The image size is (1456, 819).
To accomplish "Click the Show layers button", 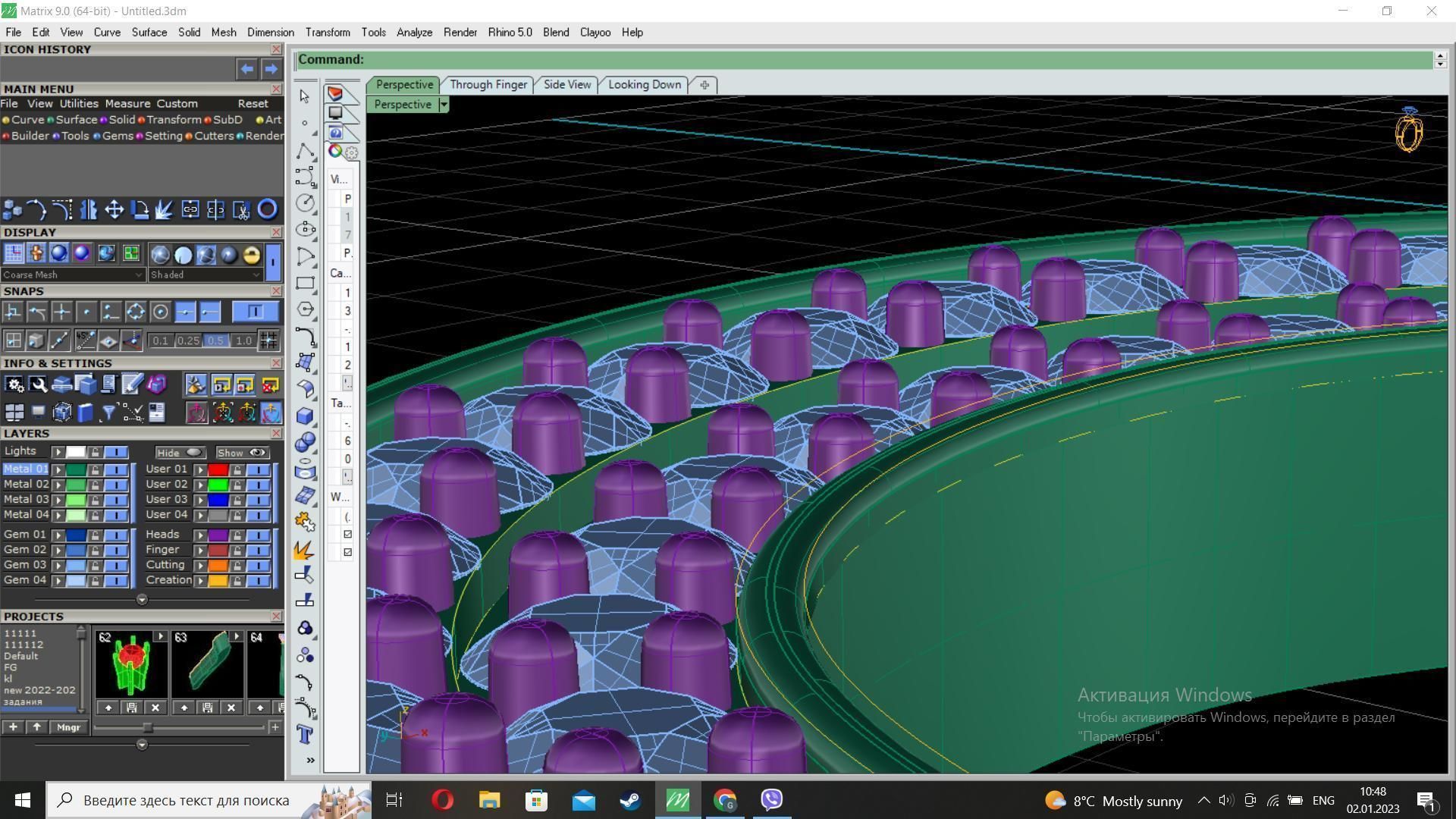I will click(242, 453).
